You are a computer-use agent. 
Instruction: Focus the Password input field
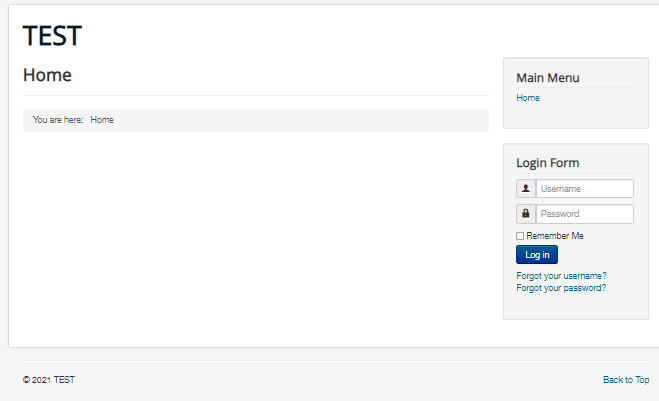[x=584, y=214]
